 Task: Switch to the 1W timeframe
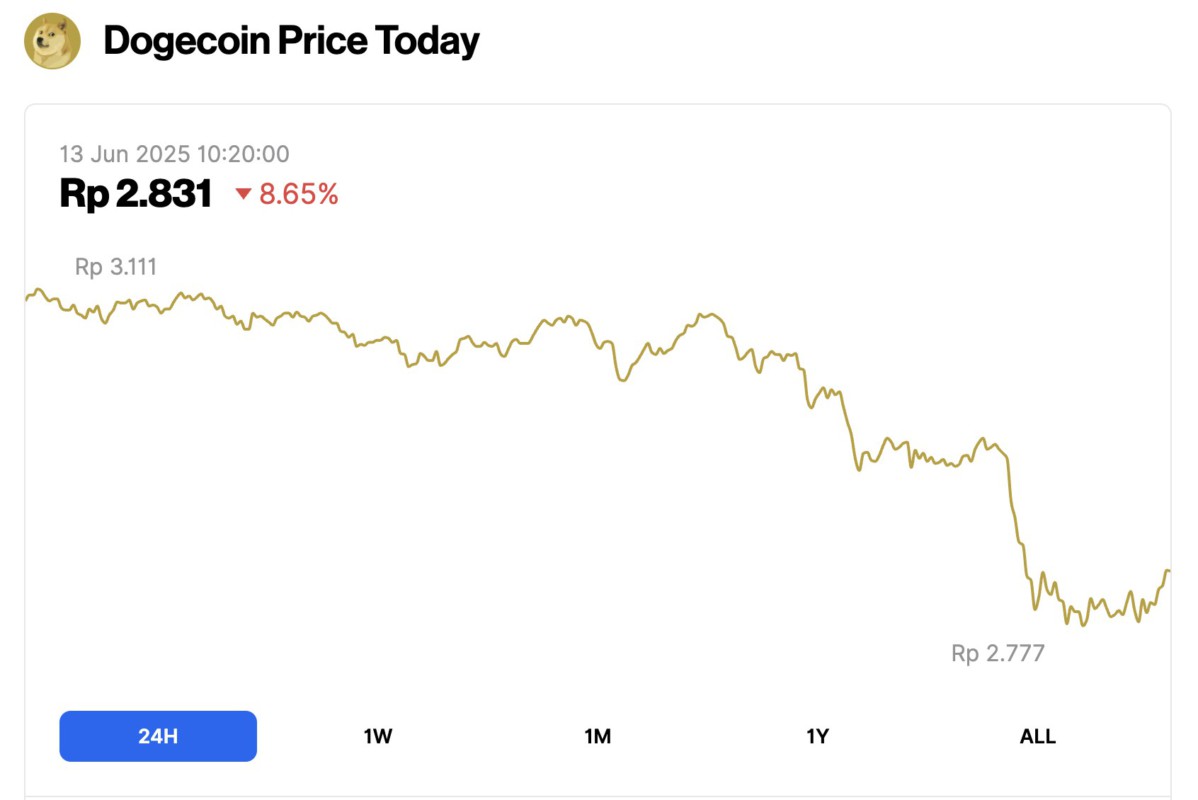pyautogui.click(x=378, y=735)
